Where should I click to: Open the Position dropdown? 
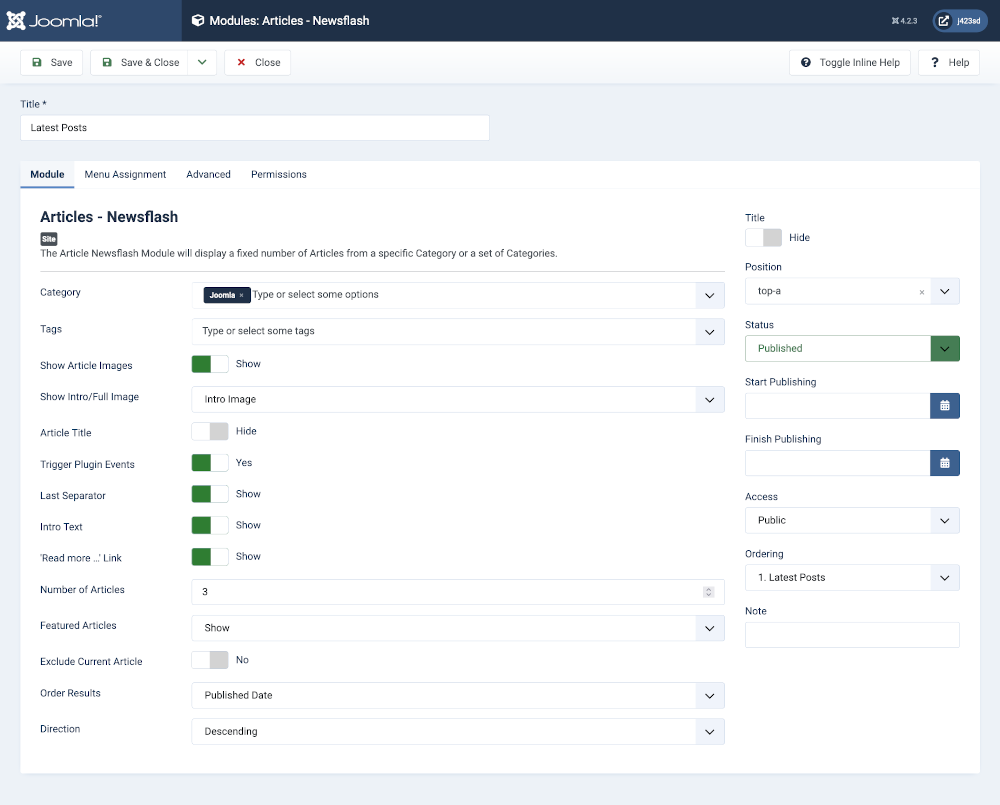[944, 291]
